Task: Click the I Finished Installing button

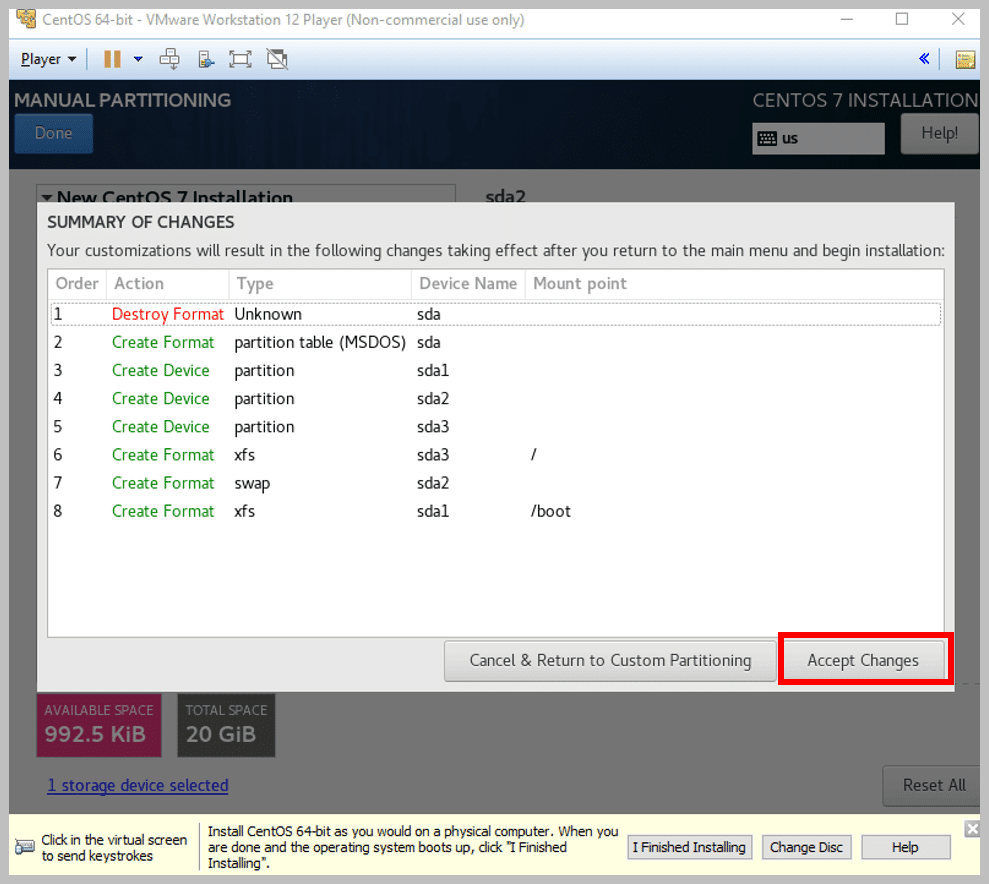Action: pos(689,847)
